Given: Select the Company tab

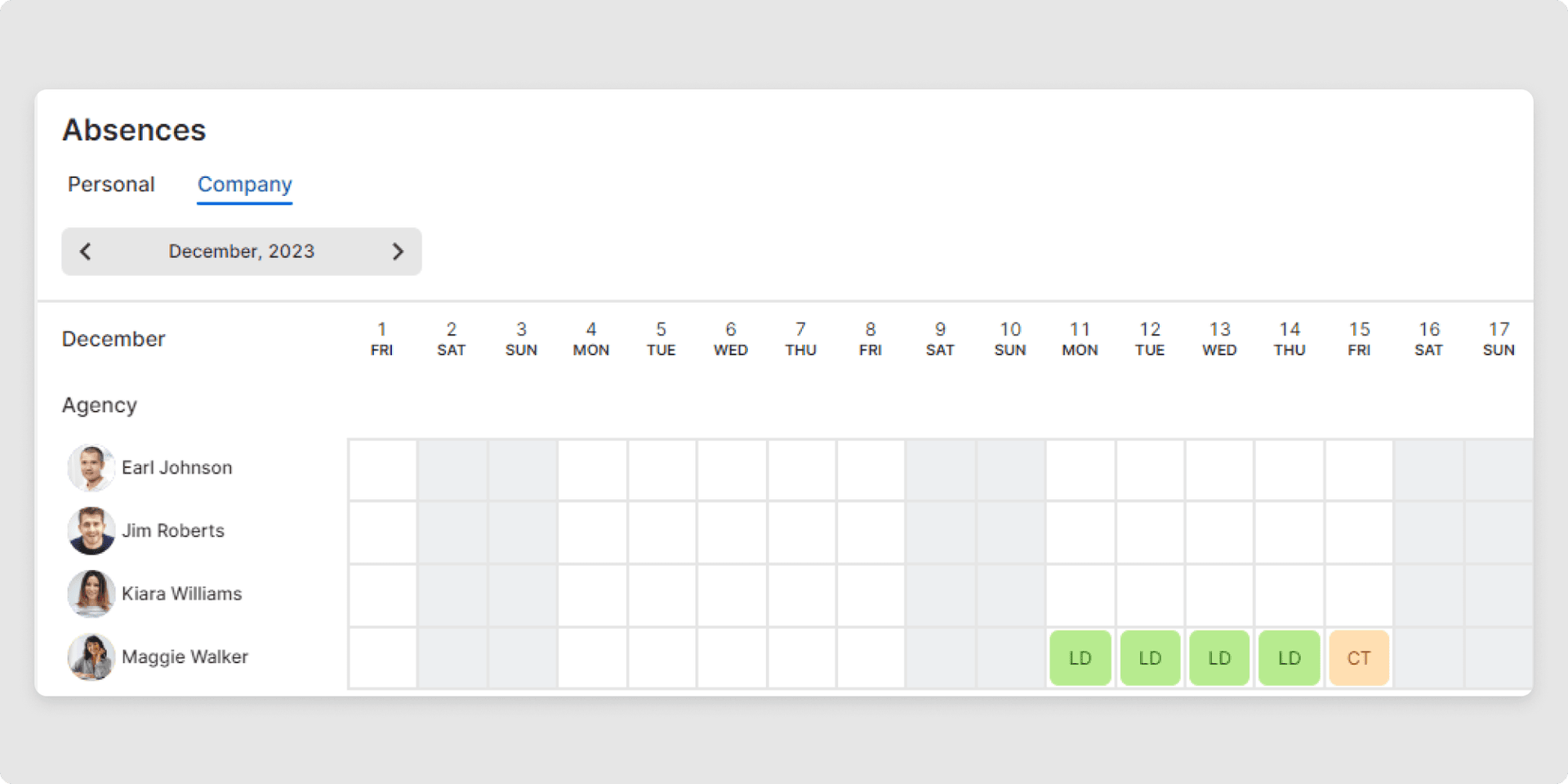Looking at the screenshot, I should click(244, 185).
